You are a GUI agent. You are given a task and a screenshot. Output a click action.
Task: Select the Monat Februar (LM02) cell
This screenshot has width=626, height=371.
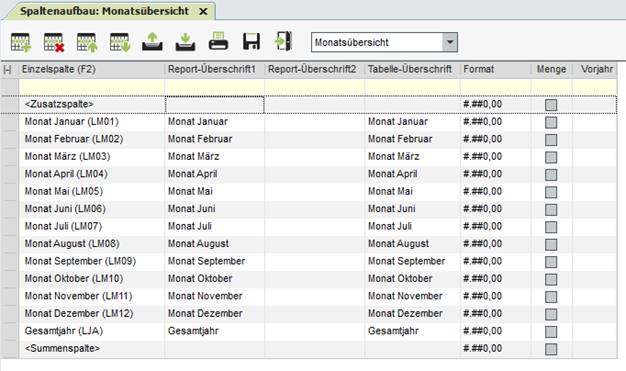pyautogui.click(x=91, y=139)
